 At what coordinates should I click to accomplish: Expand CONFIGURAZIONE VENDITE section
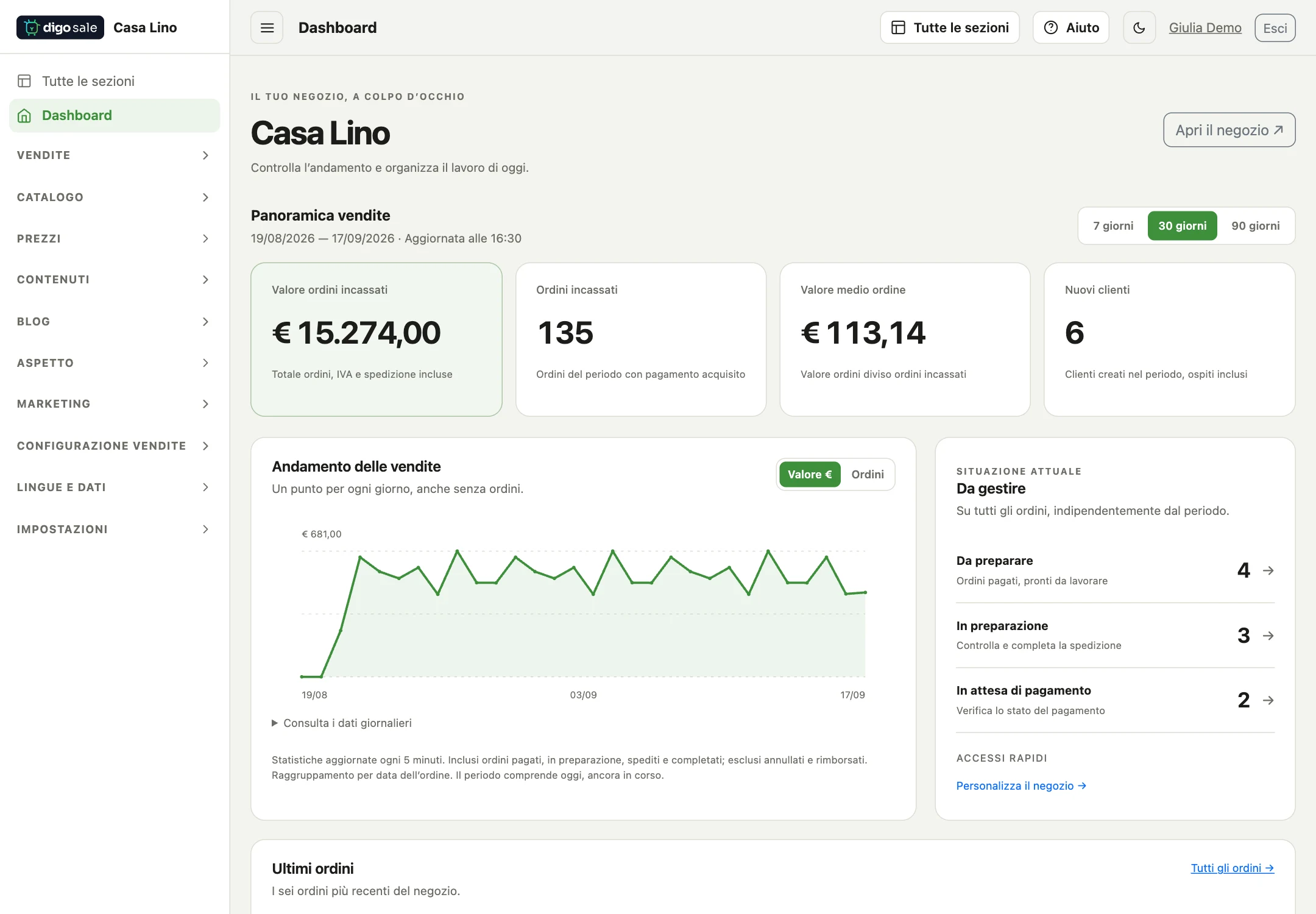coord(115,445)
